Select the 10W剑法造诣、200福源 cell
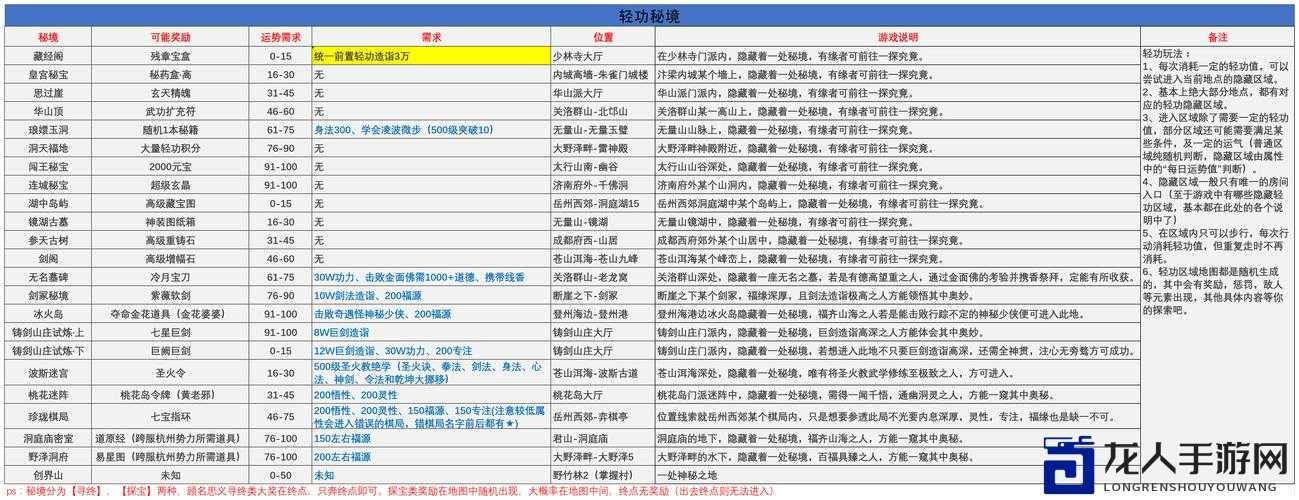This screenshot has height=500, width=1299. 431,295
